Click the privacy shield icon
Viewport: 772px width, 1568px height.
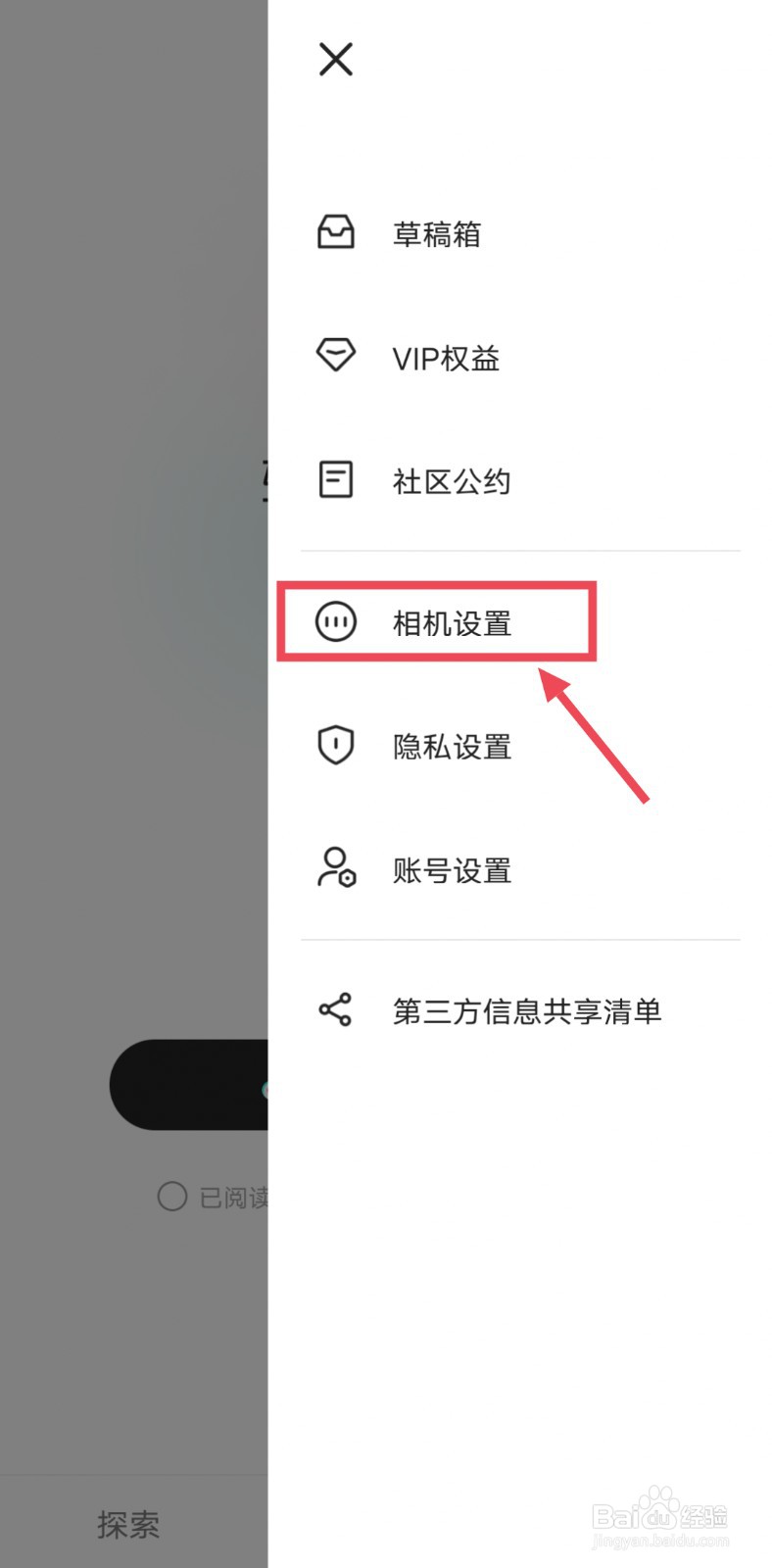pos(335,745)
